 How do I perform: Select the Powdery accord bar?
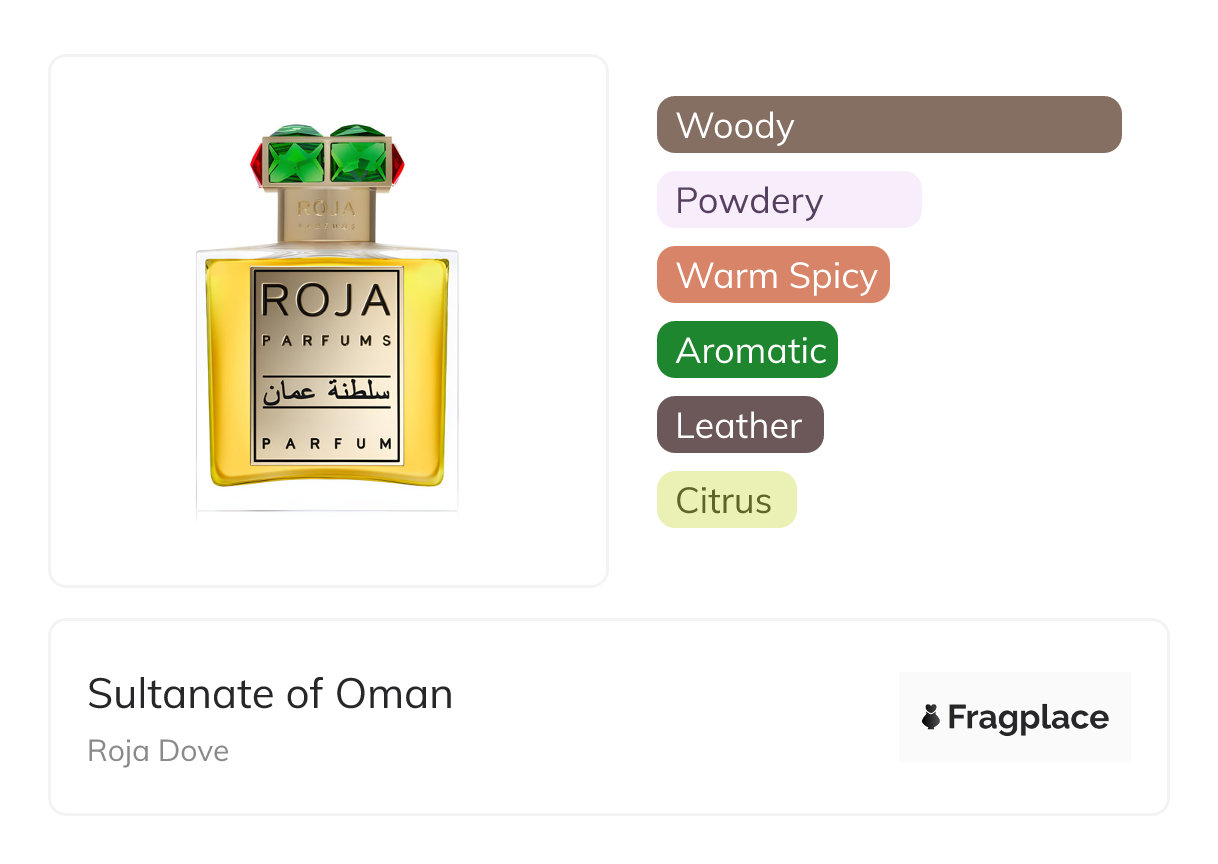click(x=789, y=200)
